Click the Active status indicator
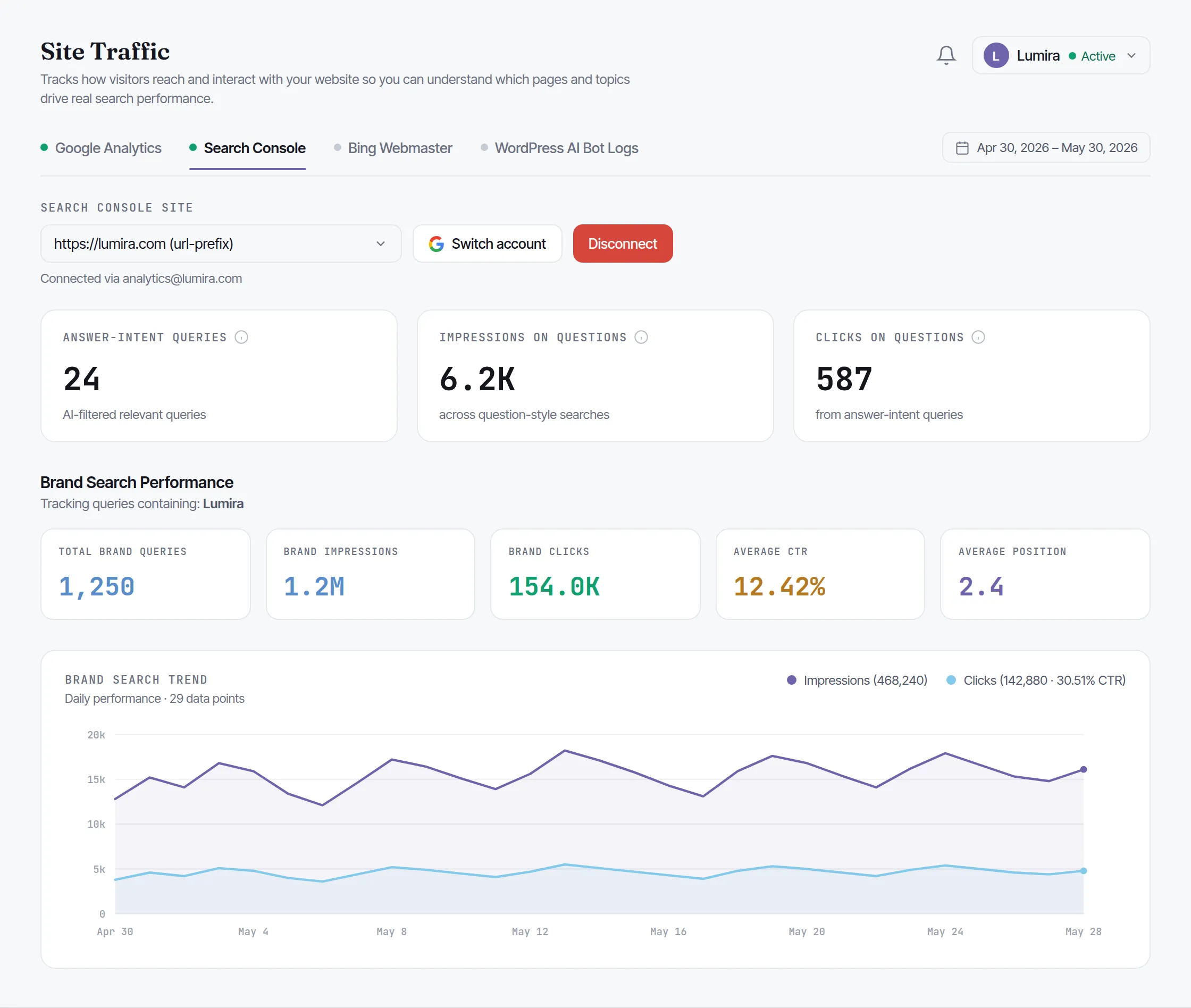This screenshot has height=1008, width=1191. [x=1092, y=56]
